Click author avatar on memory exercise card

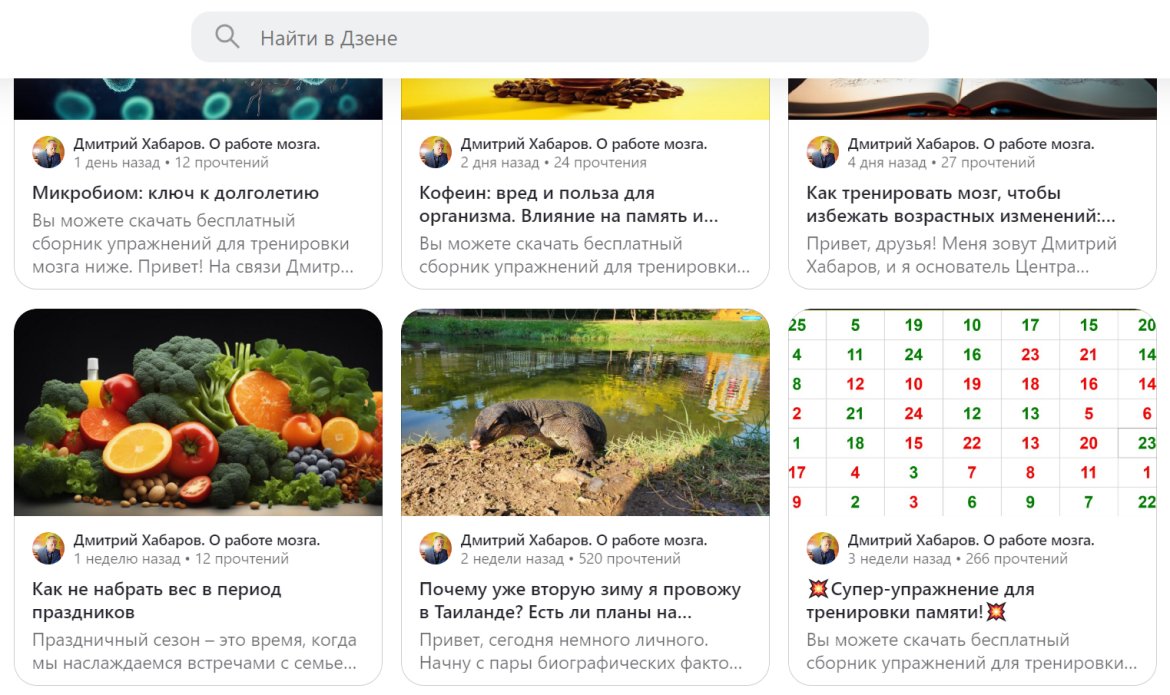[x=823, y=549]
